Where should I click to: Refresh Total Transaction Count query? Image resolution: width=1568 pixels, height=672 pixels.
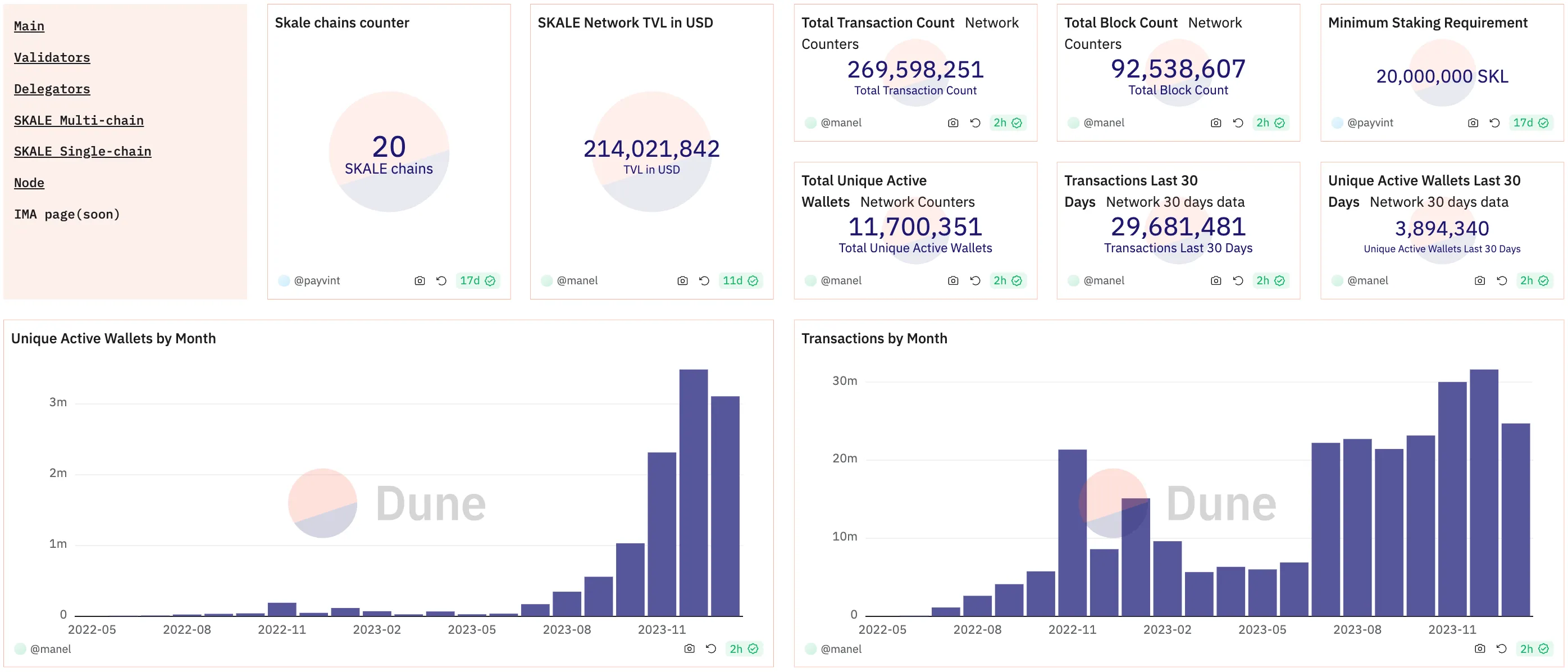pos(975,123)
